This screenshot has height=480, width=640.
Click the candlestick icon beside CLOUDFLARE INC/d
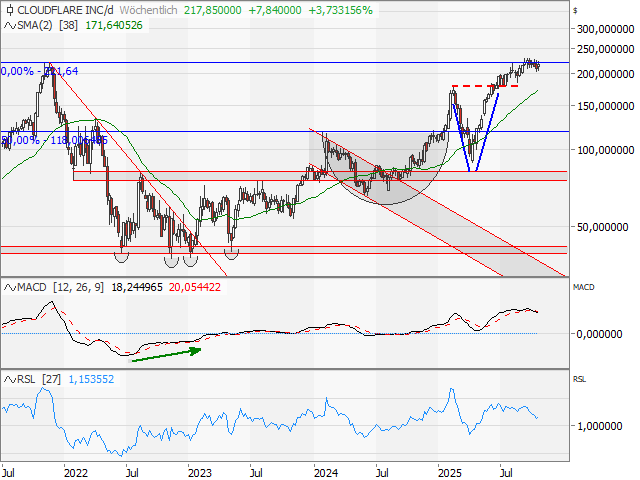[8, 9]
